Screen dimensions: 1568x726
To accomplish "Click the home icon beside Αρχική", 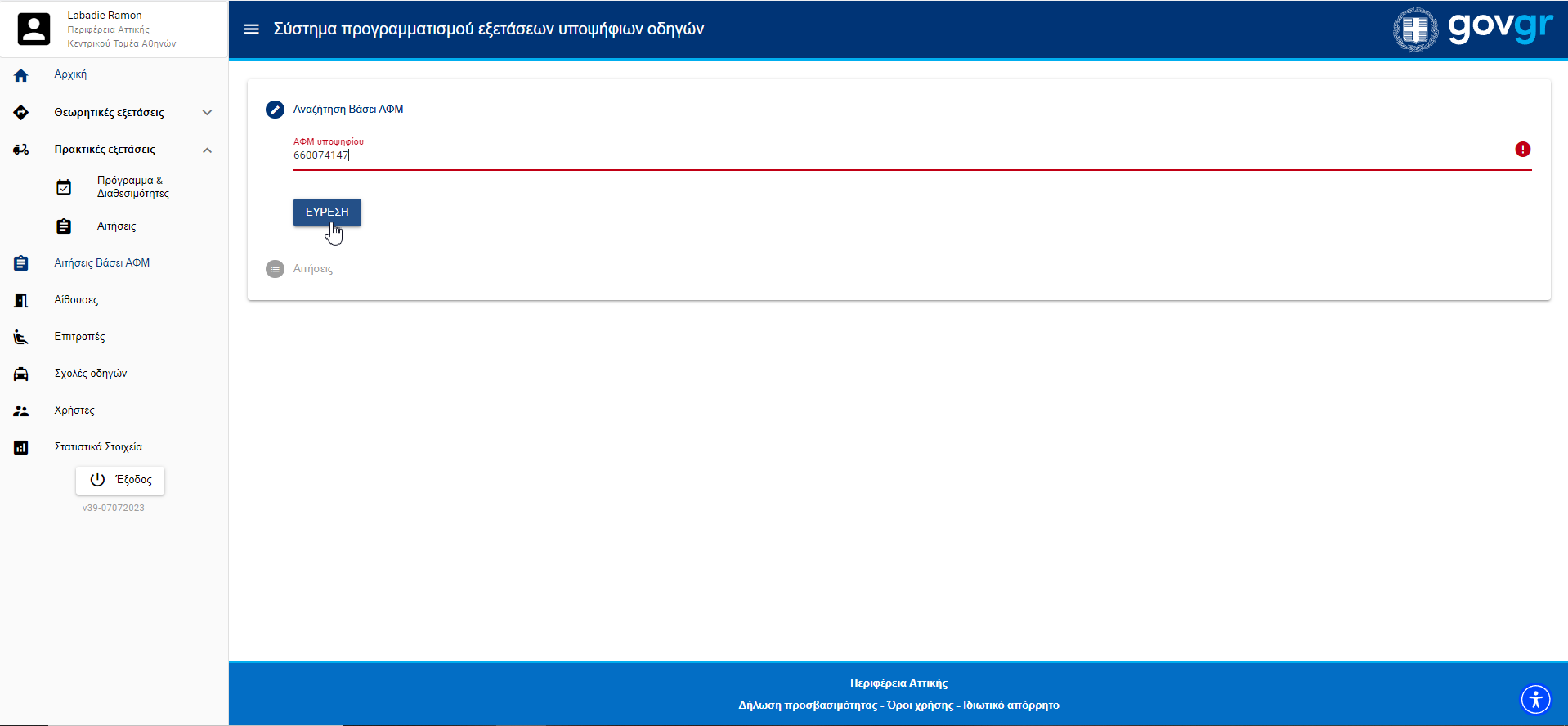I will [21, 75].
